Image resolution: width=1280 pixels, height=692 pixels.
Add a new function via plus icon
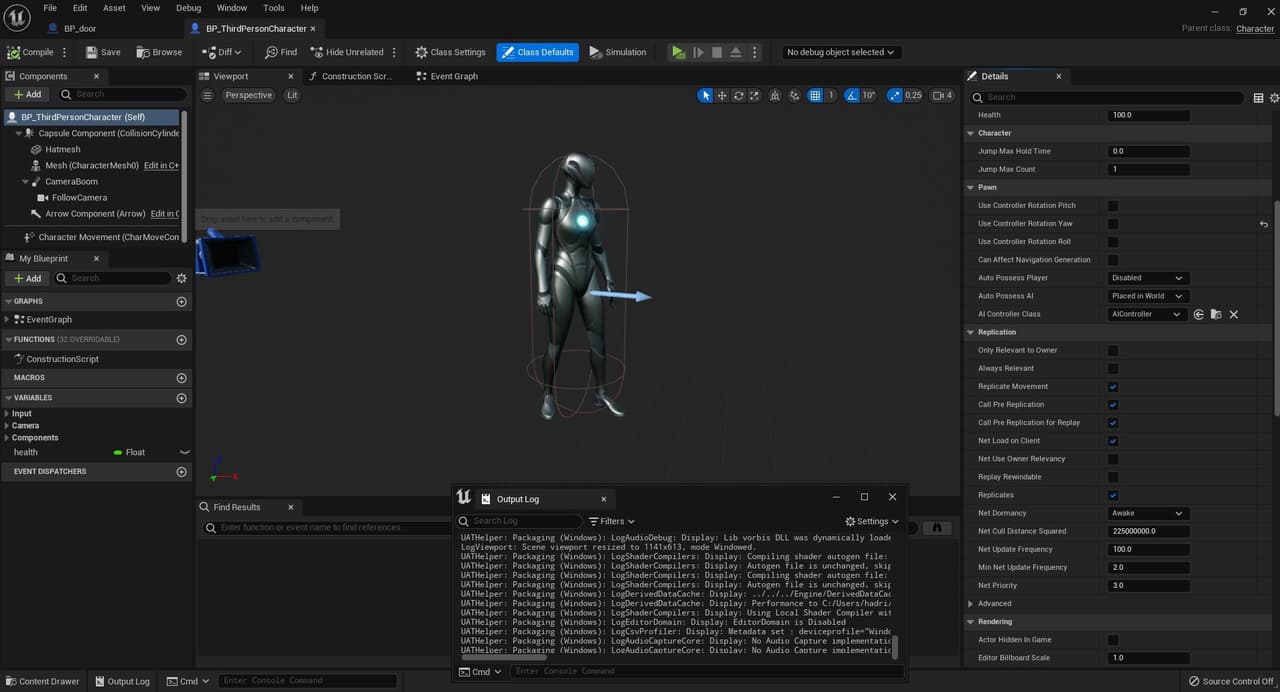pyautogui.click(x=181, y=340)
